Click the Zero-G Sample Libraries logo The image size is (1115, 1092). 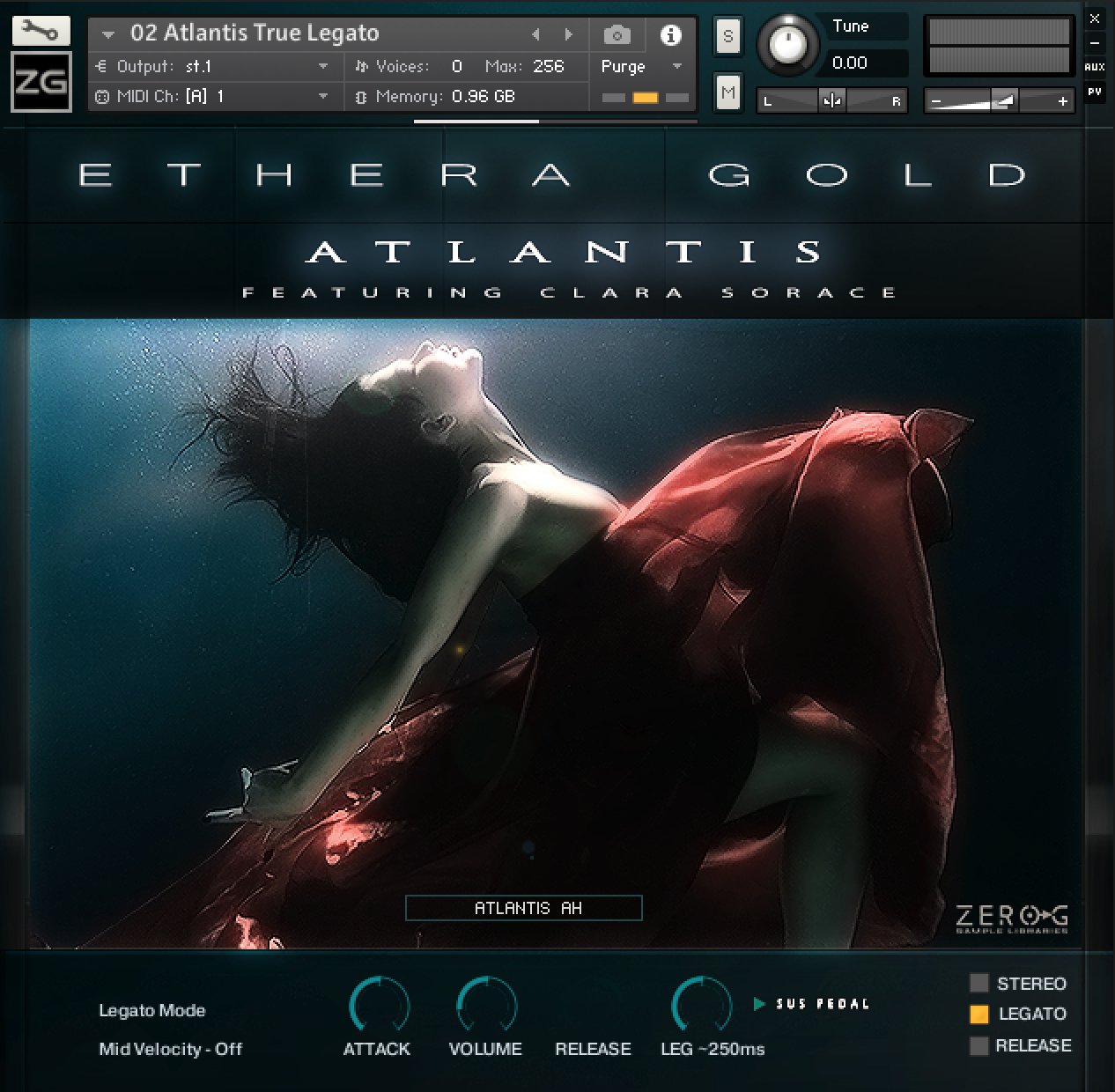point(1012,917)
